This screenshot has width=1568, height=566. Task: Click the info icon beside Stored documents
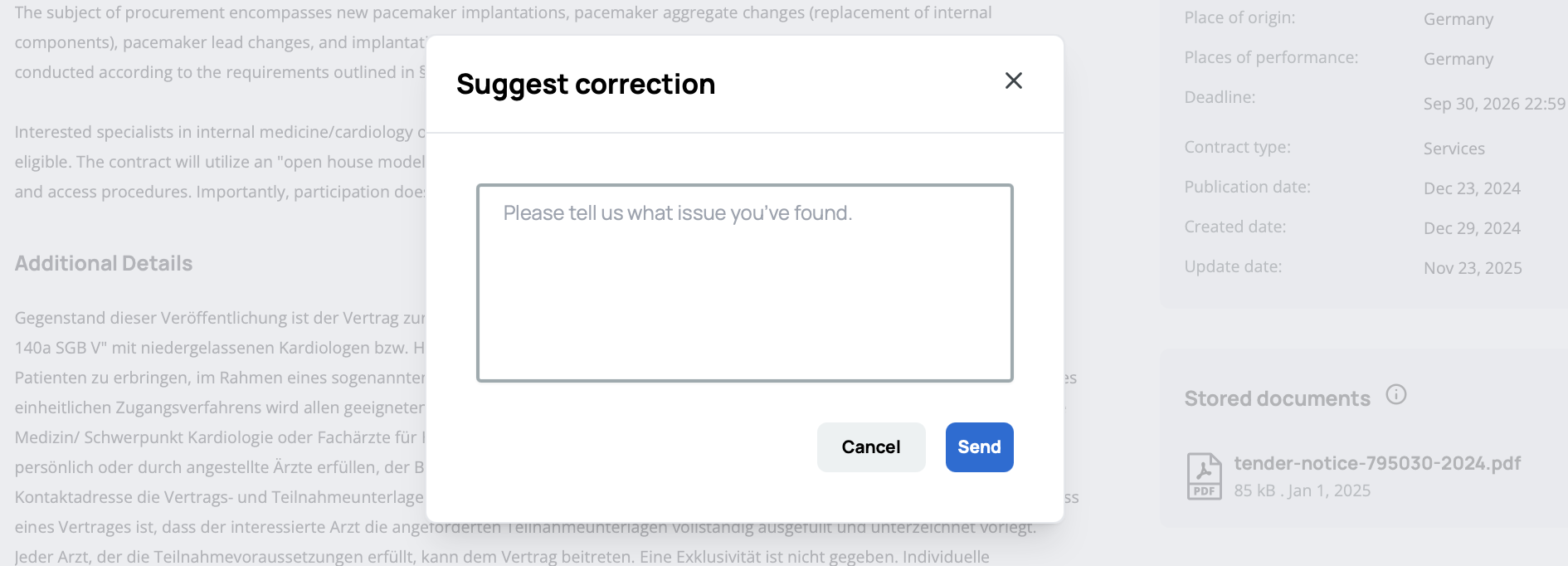[1396, 395]
